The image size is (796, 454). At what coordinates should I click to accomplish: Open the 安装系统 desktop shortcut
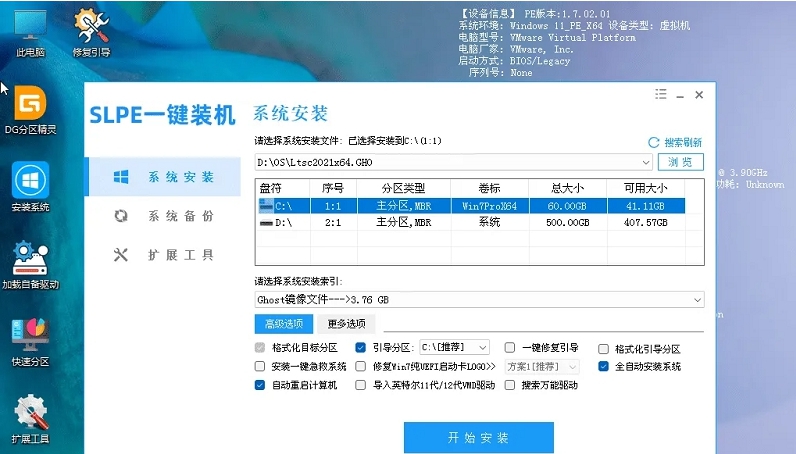30,187
